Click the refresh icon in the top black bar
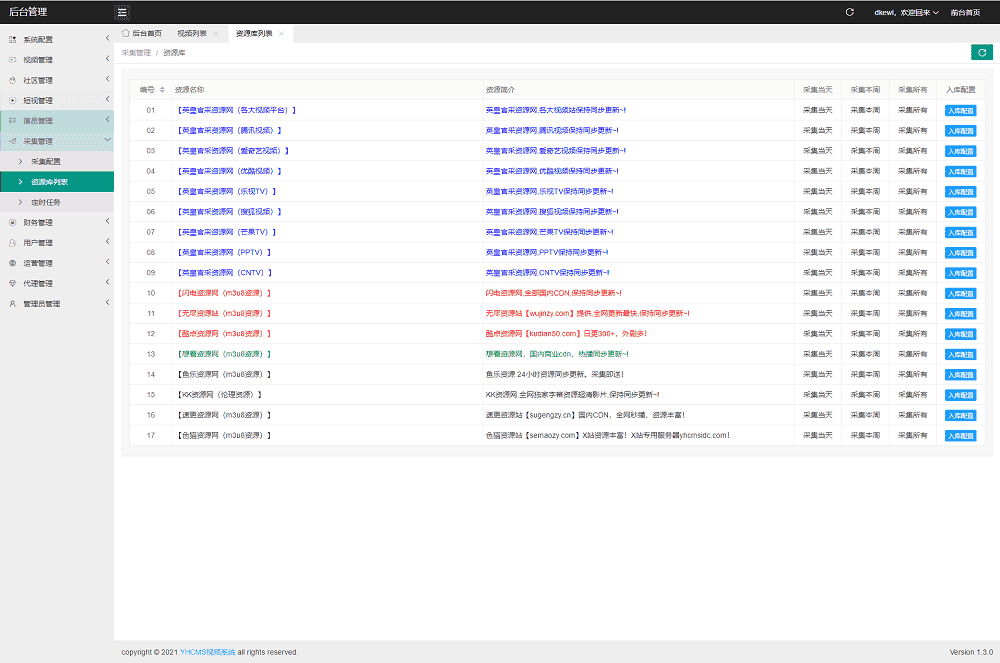 849,12
